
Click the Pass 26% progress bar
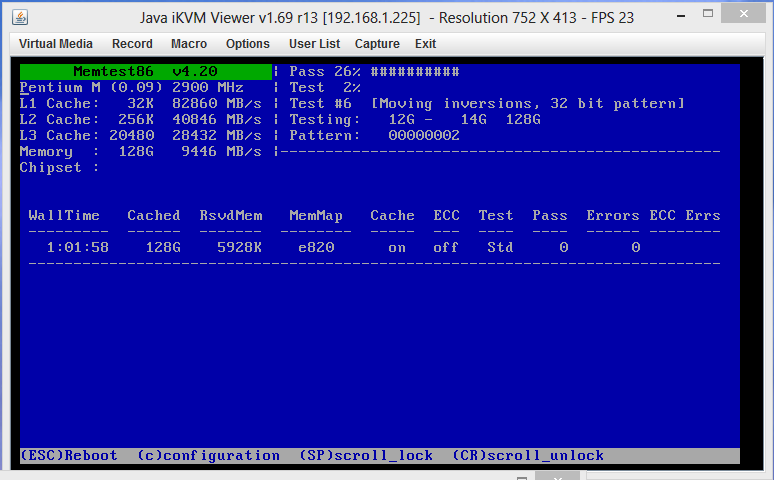374,72
